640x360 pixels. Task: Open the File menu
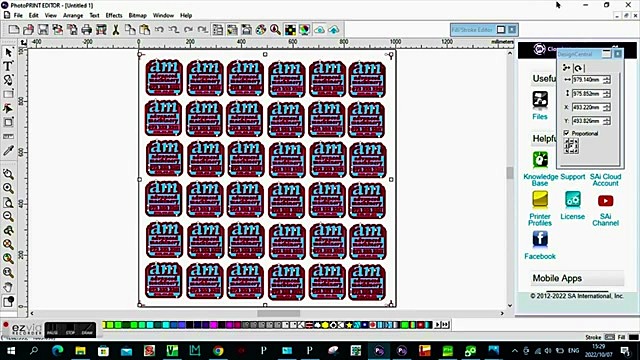tap(18, 16)
